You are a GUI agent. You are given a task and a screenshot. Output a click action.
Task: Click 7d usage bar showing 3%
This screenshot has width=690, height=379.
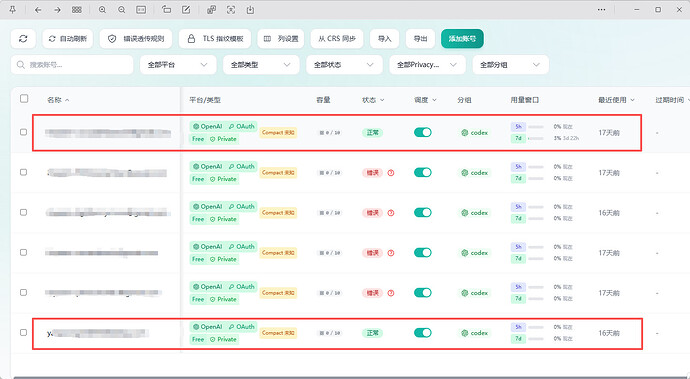click(x=536, y=138)
